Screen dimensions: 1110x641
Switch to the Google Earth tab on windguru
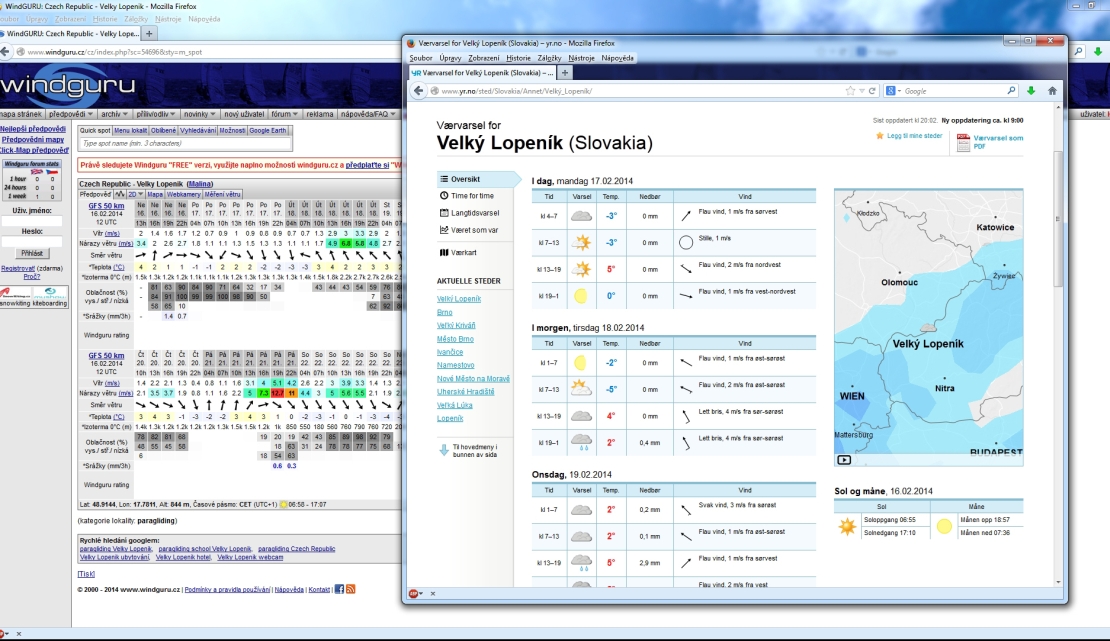coord(268,130)
